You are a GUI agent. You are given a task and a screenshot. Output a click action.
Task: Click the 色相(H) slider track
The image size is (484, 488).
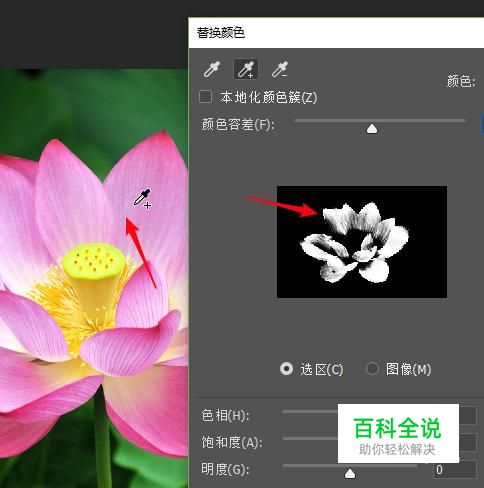pos(310,412)
